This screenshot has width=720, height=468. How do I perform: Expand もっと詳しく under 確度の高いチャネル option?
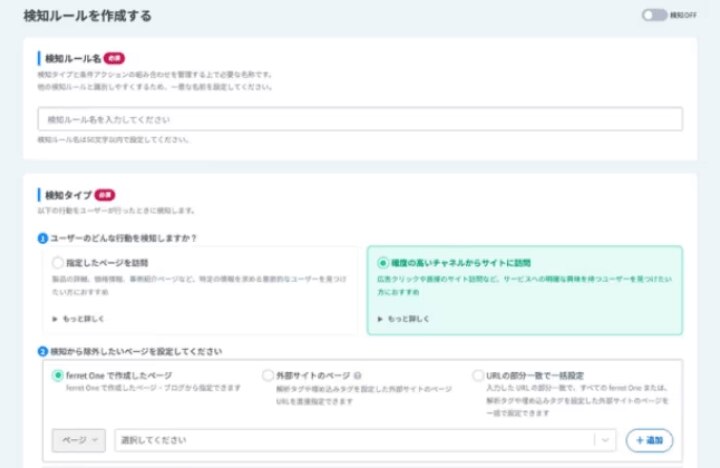pos(404,319)
